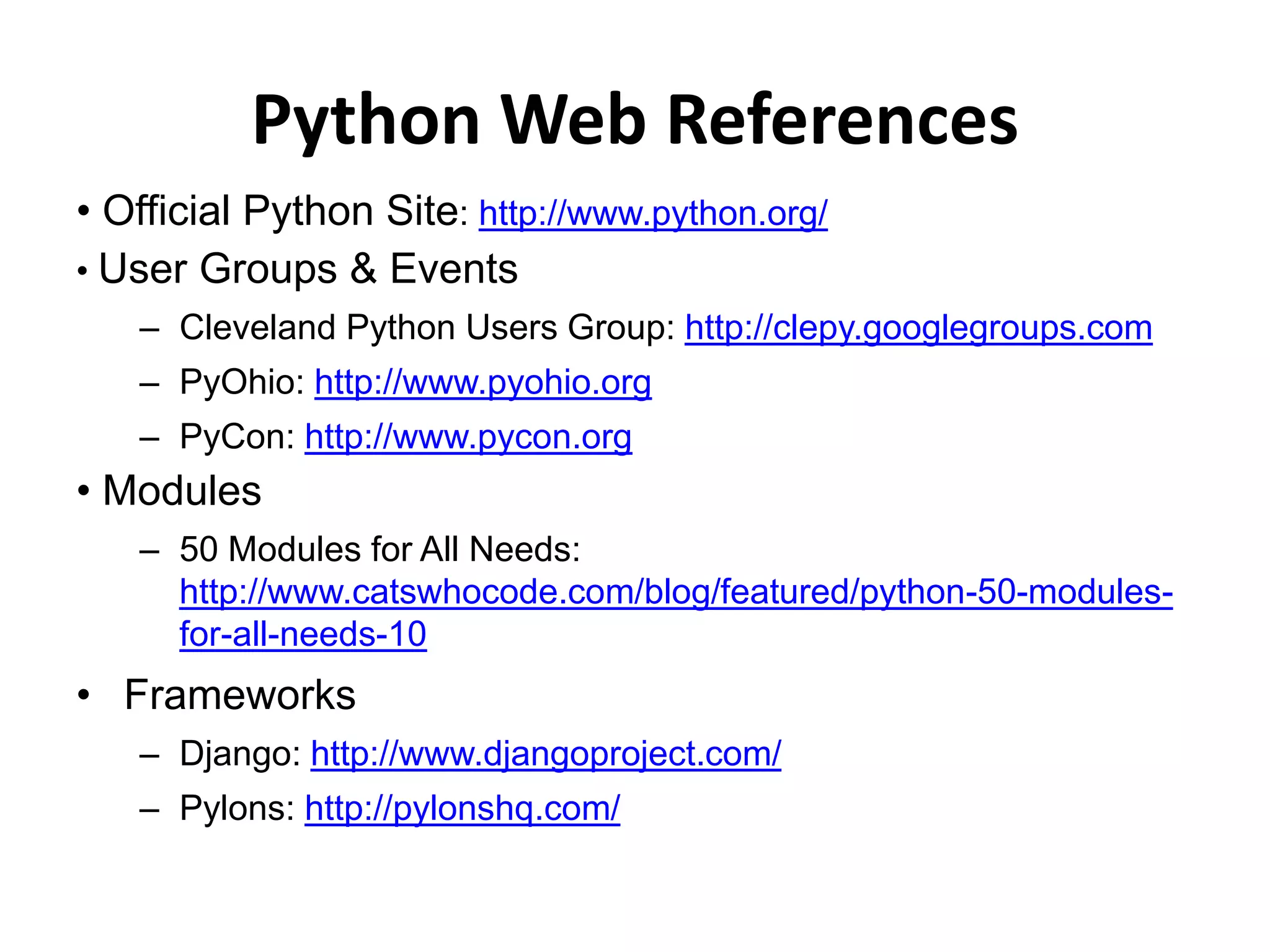This screenshot has height=952, width=1270.
Task: Click the 'Official Python Site' text
Action: click(280, 211)
